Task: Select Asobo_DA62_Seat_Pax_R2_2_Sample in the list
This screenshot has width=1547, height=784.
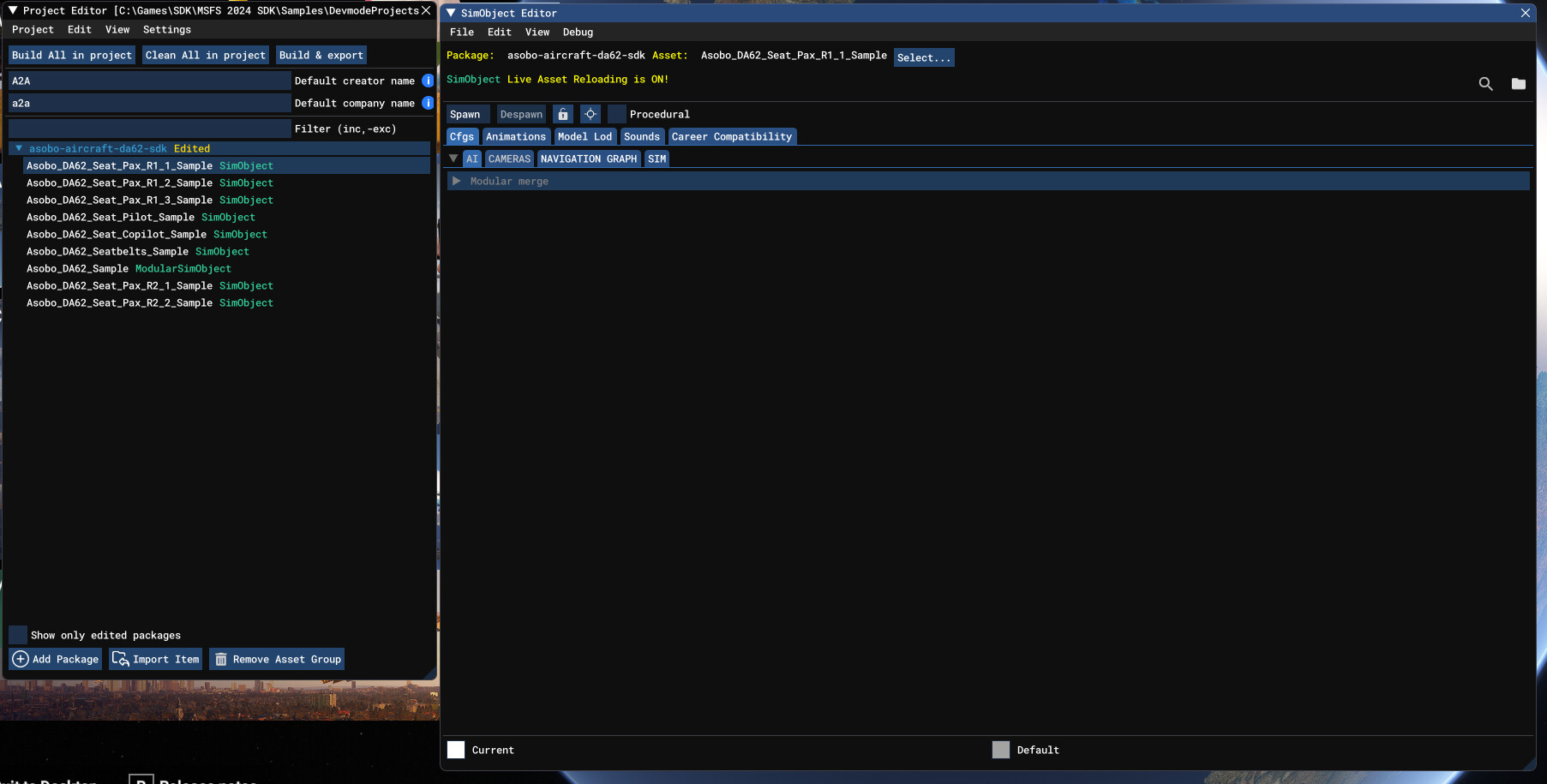Action: pos(227,302)
